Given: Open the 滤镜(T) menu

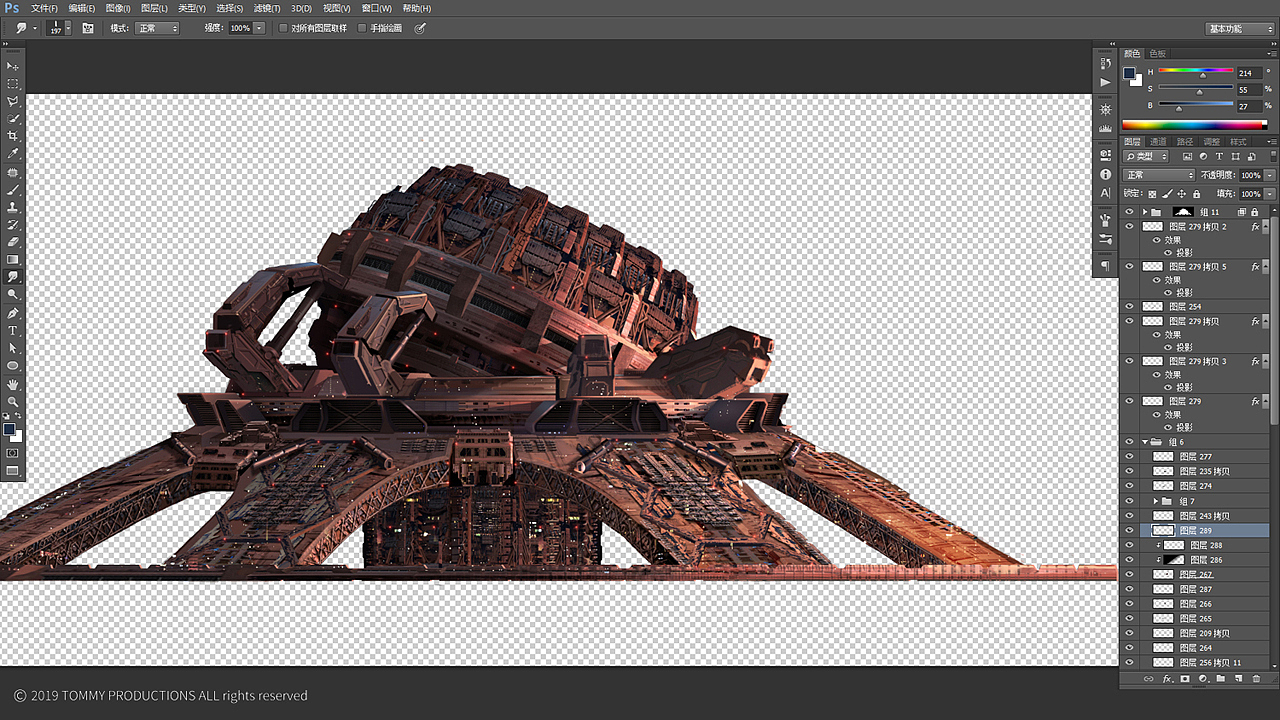Looking at the screenshot, I should tap(267, 8).
